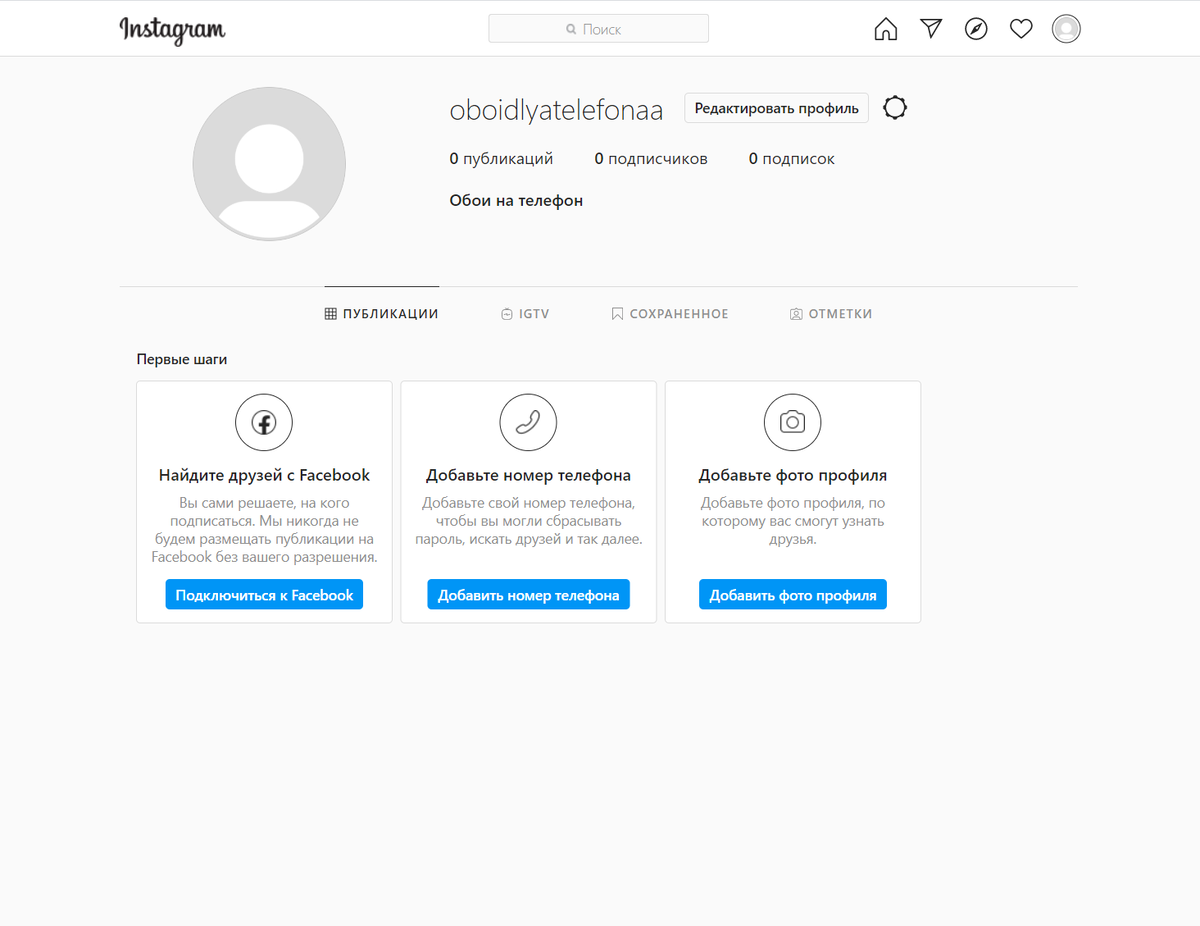
Task: Open the ПУБЛИКАЦИИ tab
Action: (x=381, y=313)
